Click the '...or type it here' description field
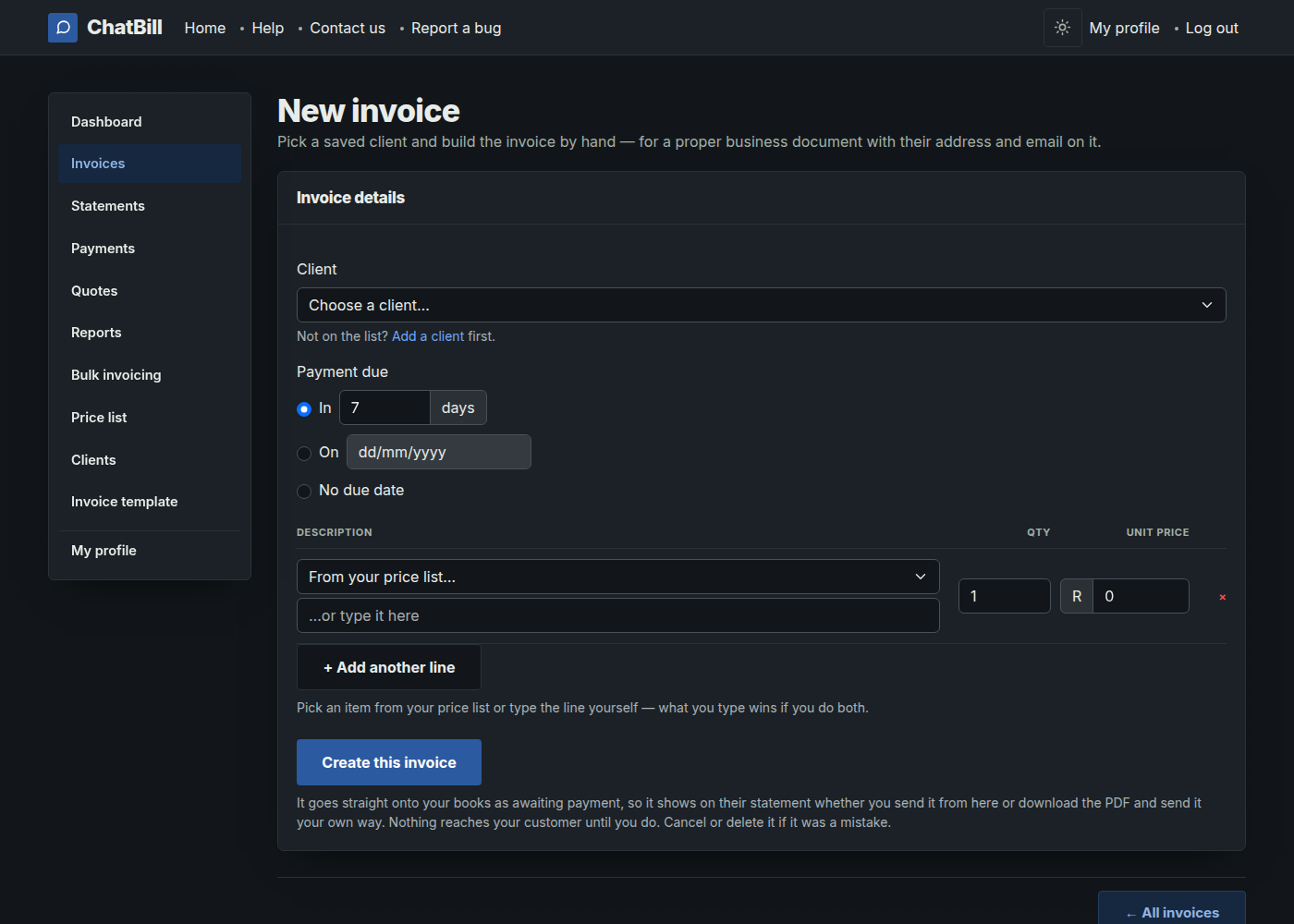 (618, 615)
